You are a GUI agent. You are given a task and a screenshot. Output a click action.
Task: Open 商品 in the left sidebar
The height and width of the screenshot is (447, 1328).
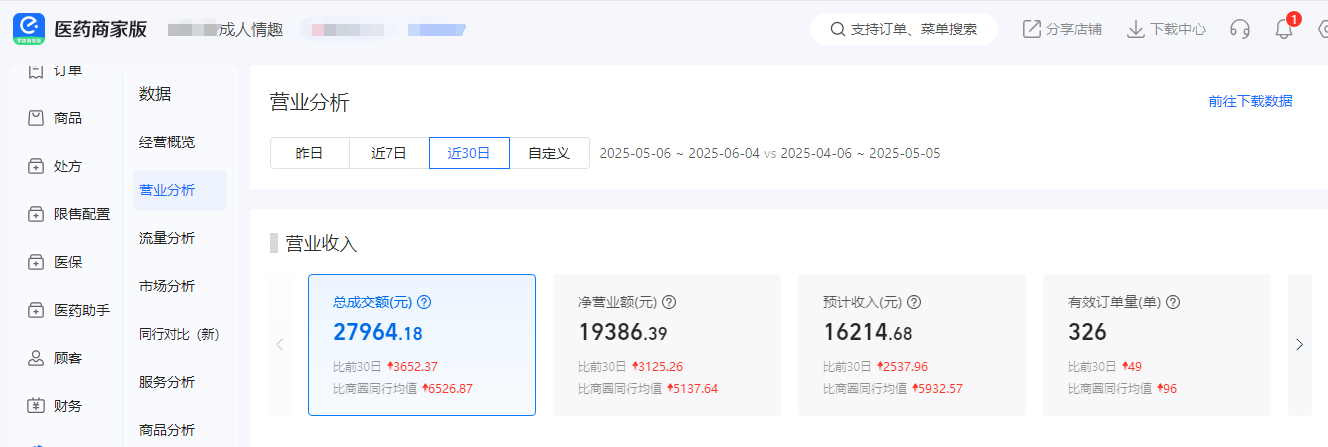[67, 118]
